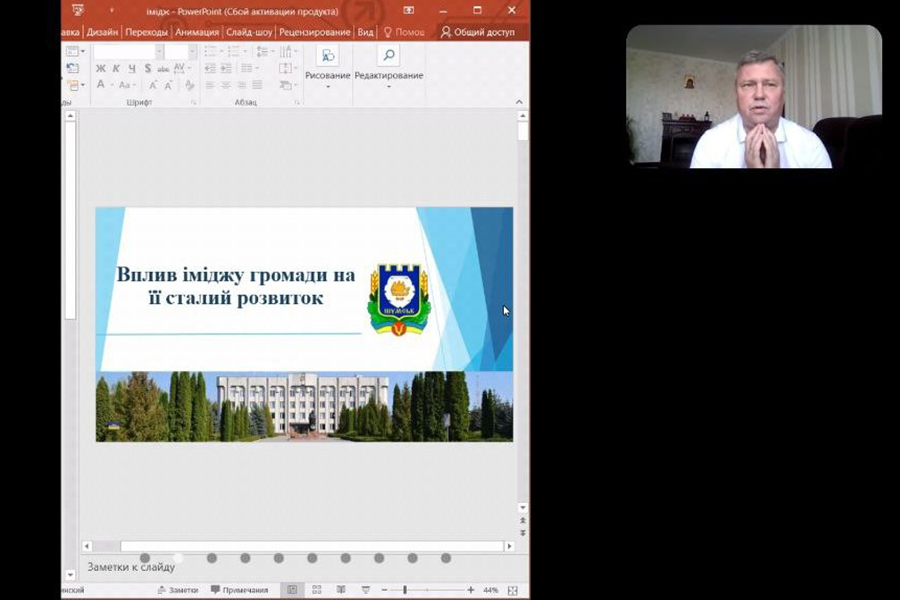Toggle bold (Ж) formatting
900x600 pixels.
coord(100,69)
